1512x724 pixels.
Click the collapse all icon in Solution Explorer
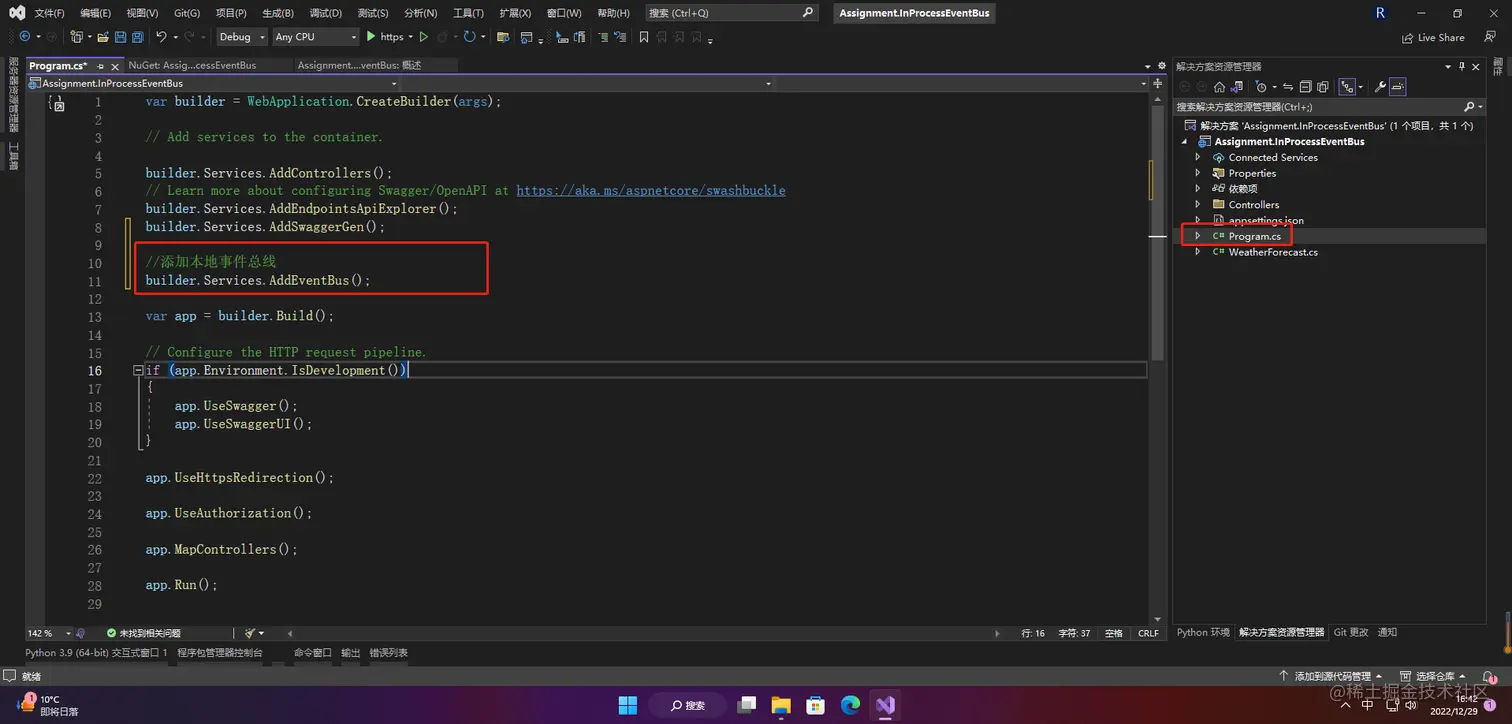click(x=1305, y=87)
